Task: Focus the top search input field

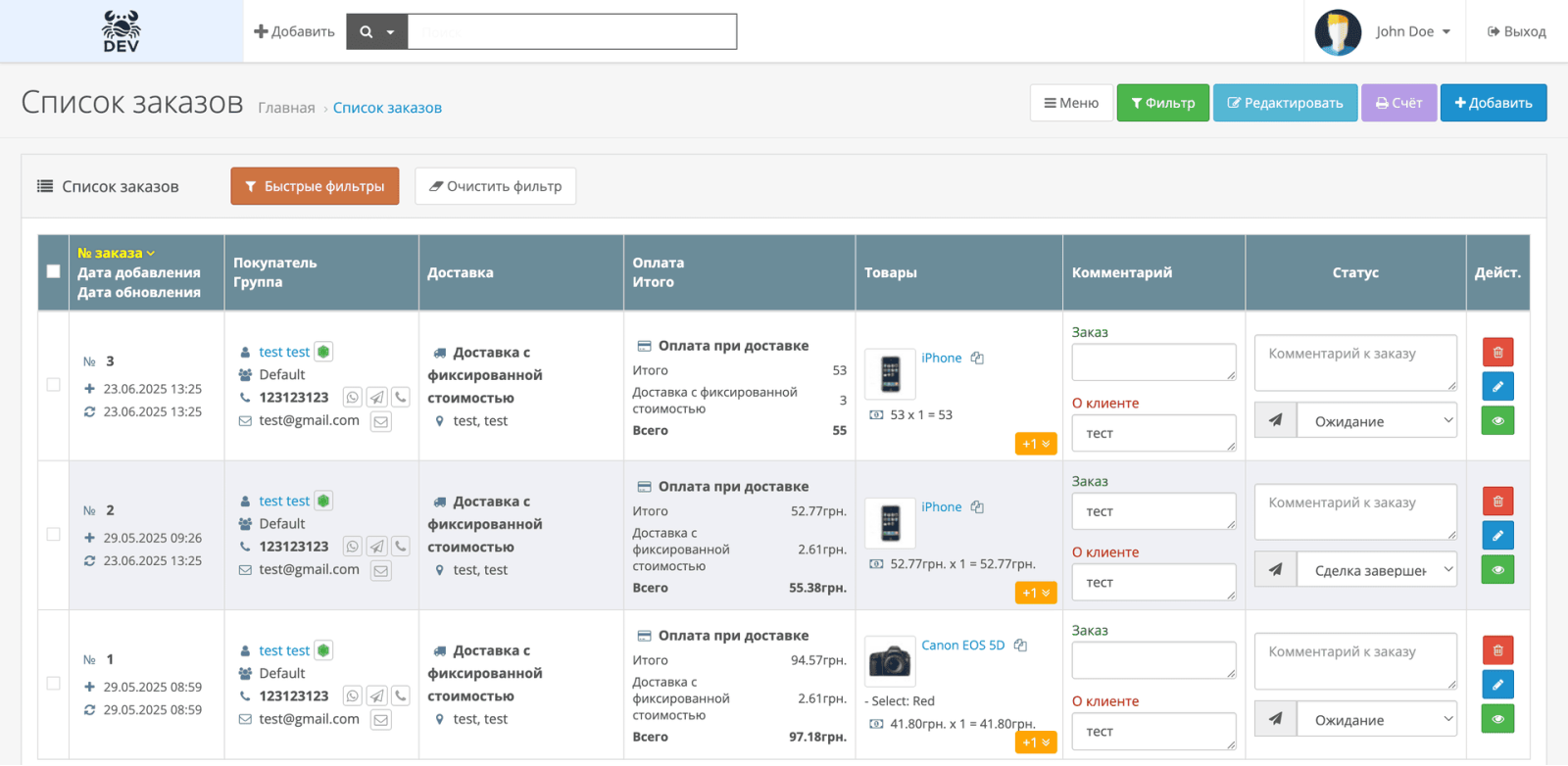Action: coord(572,31)
